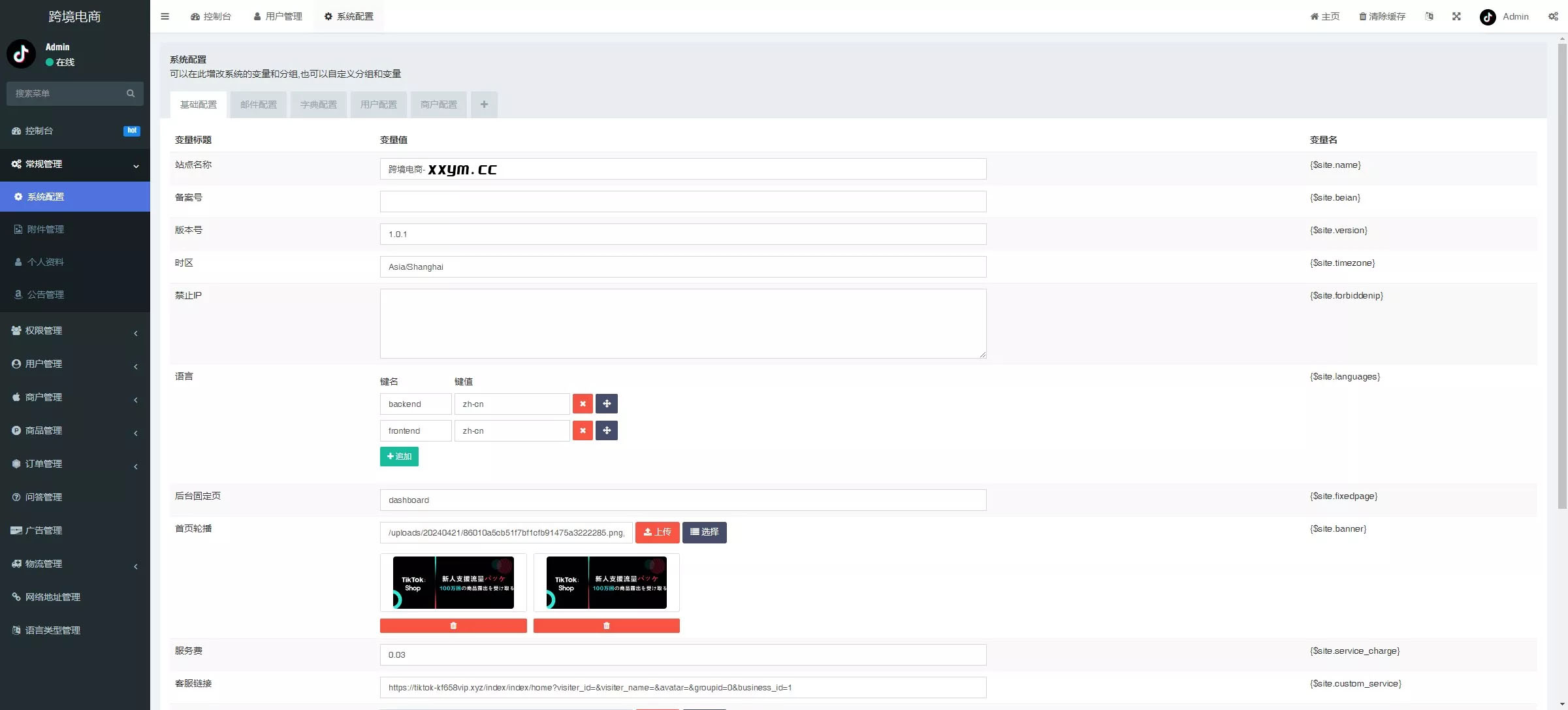Expand the 用户管理 sidebar group
The width and height of the screenshot is (1568, 710).
(75, 364)
